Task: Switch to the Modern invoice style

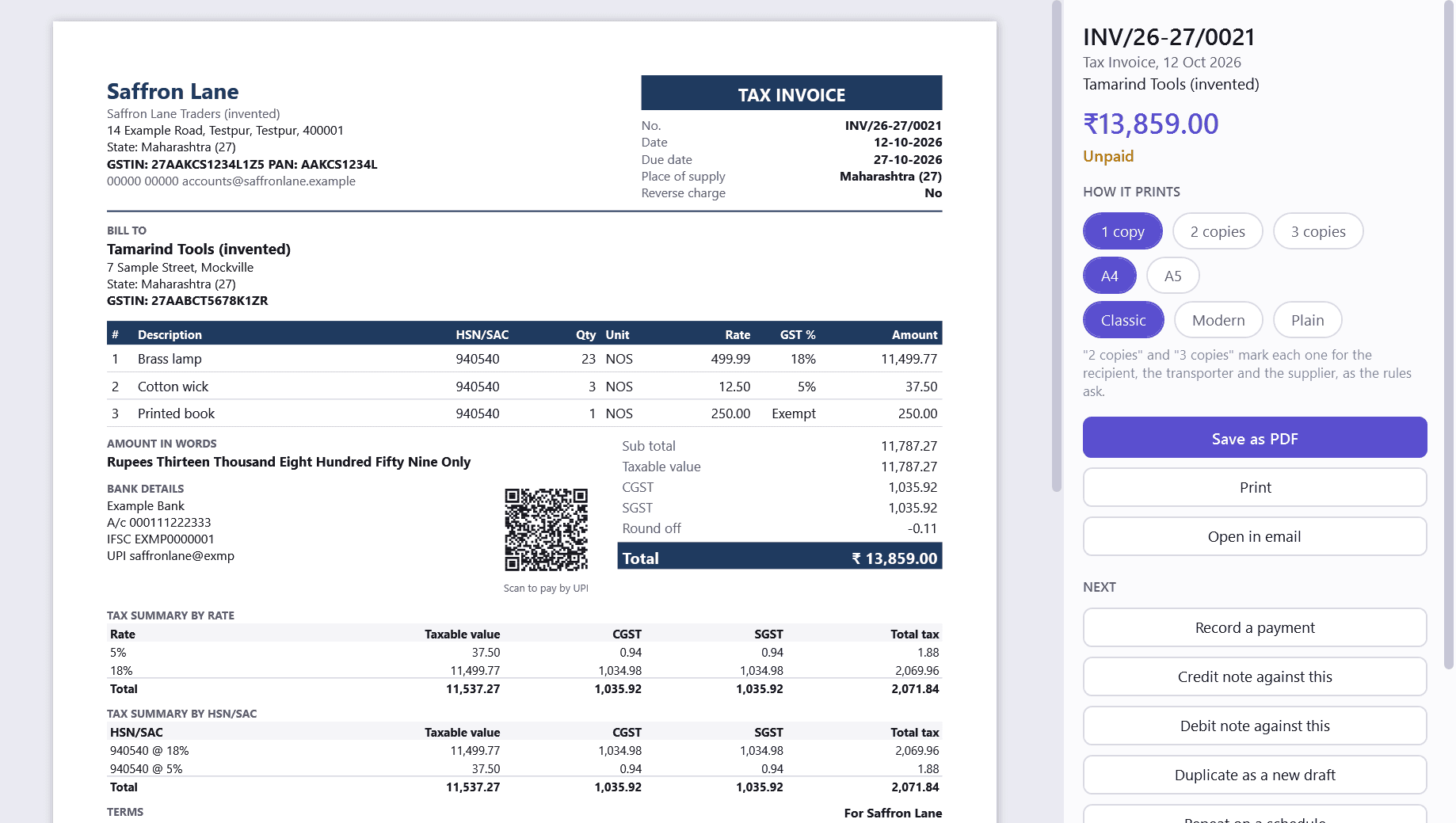Action: point(1218,320)
